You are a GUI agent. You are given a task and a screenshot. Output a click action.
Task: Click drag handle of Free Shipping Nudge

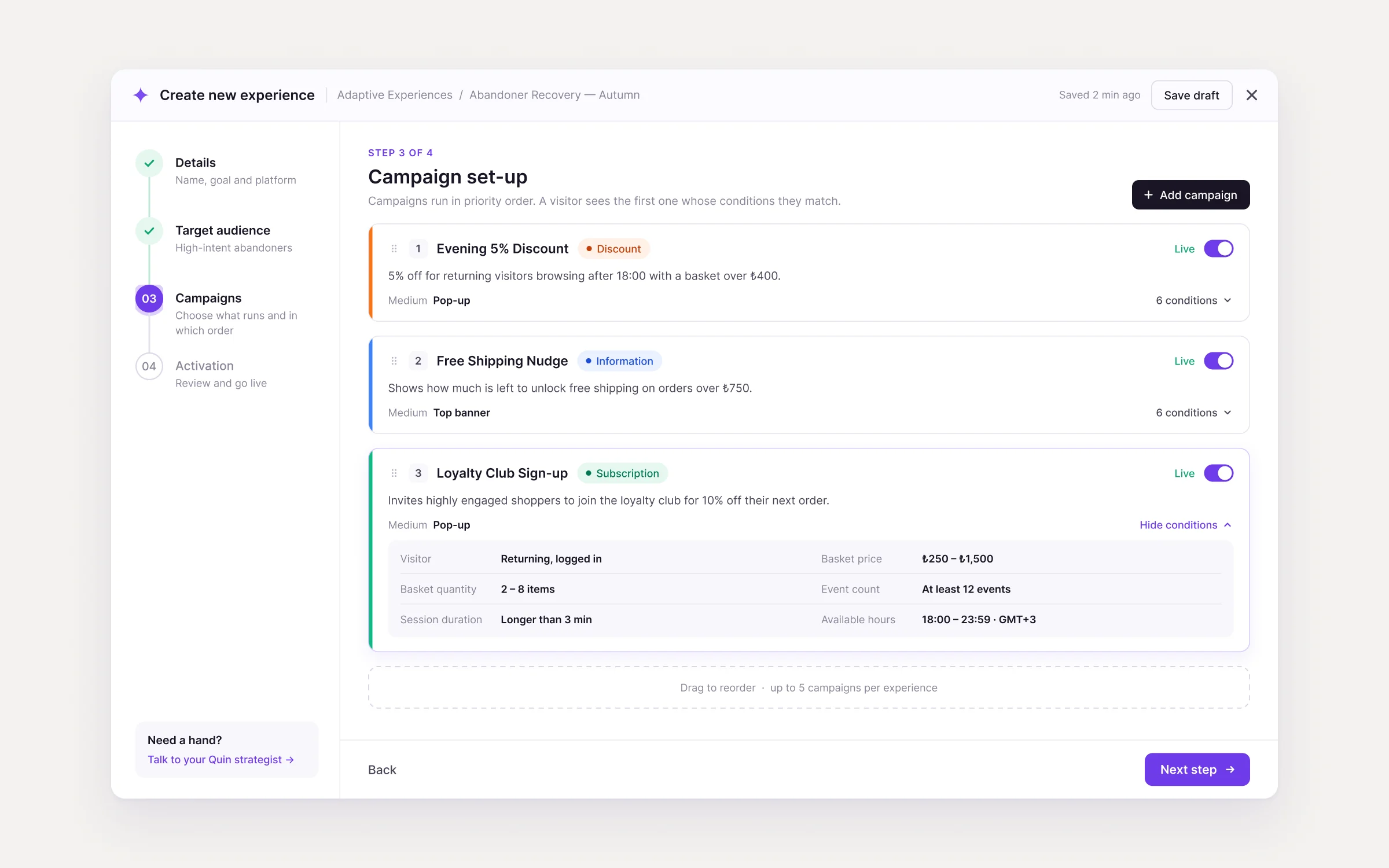click(x=394, y=361)
